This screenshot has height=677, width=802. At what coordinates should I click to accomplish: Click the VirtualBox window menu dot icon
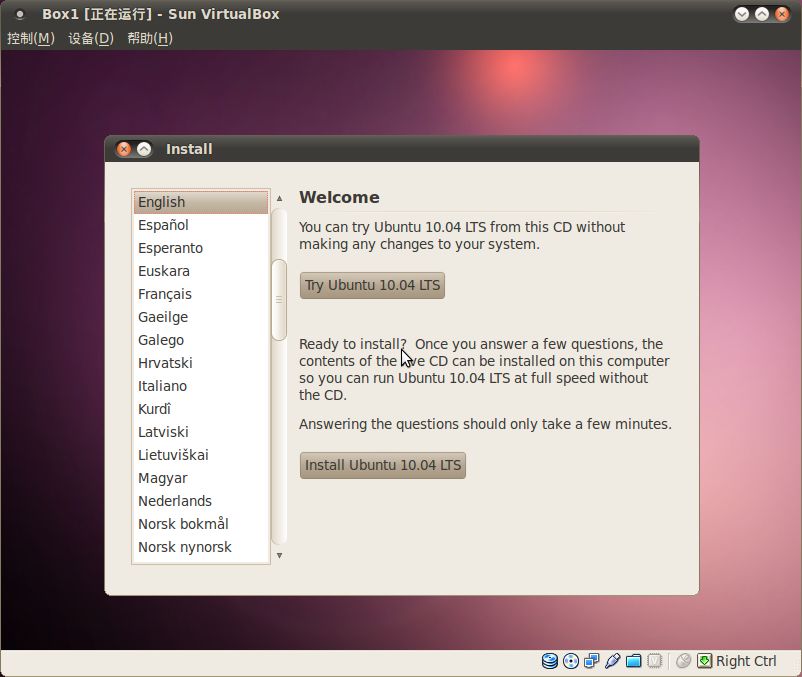click(x=19, y=14)
